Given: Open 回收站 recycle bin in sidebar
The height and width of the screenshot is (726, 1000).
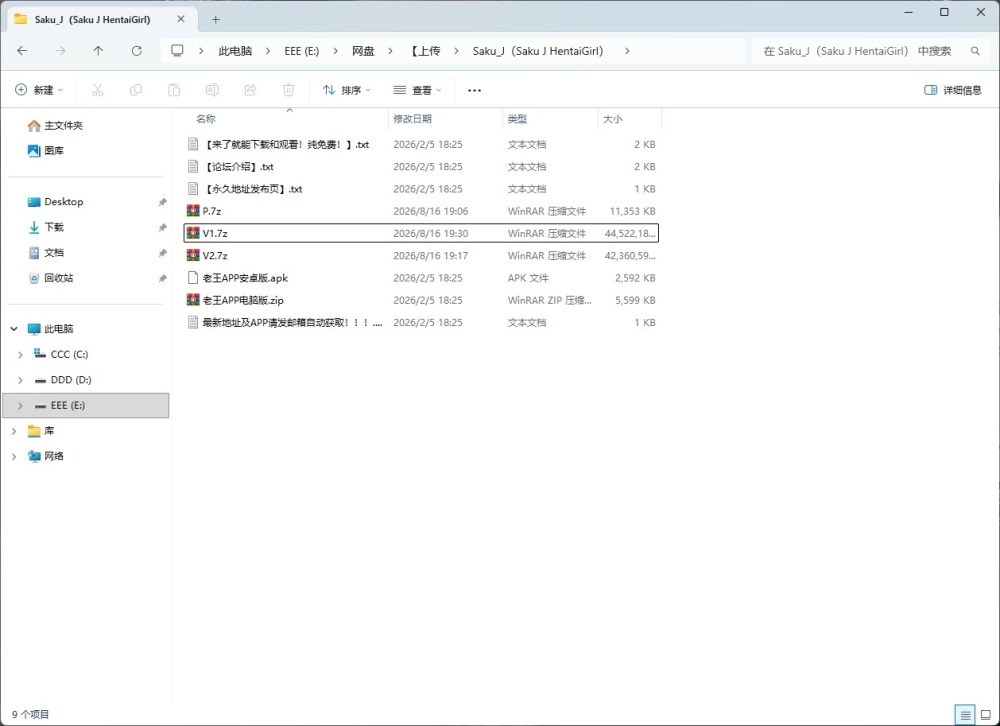Looking at the screenshot, I should [x=51, y=278].
